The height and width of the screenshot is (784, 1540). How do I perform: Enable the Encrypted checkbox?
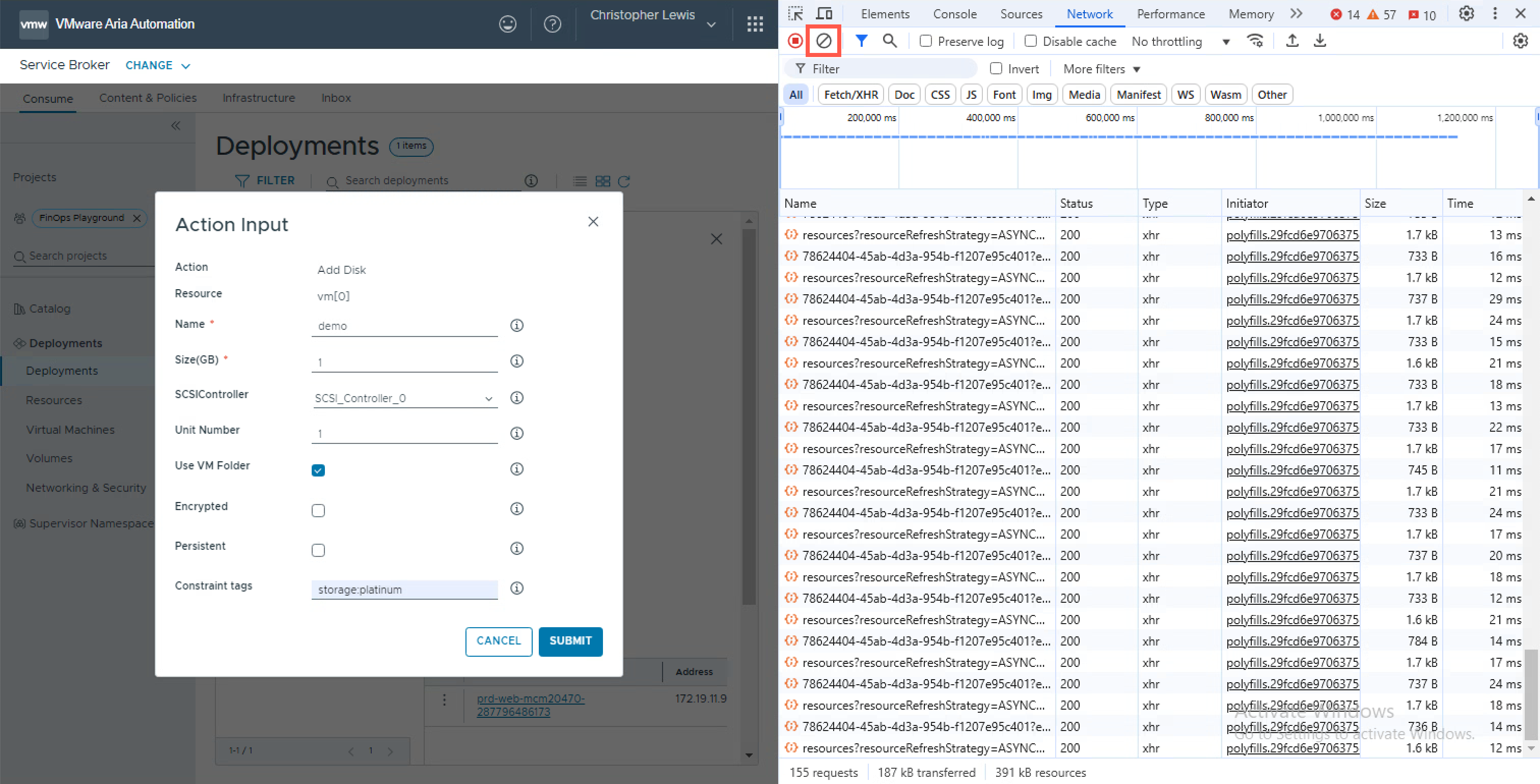coord(318,510)
